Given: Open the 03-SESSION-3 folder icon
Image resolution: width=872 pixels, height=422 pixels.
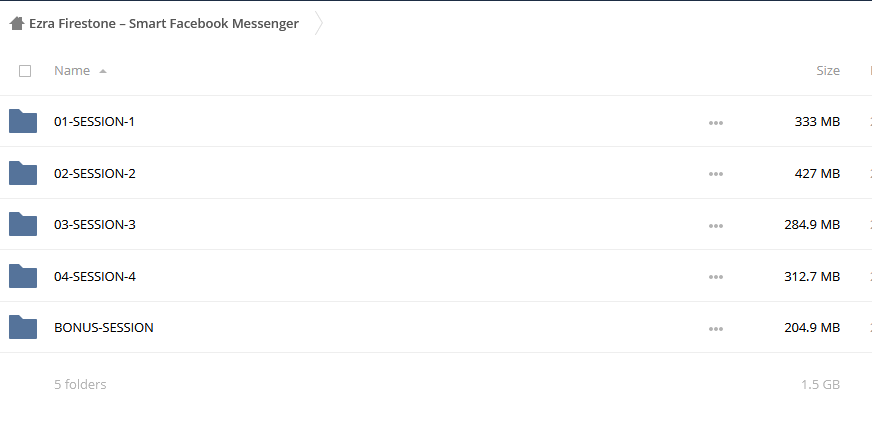Looking at the screenshot, I should click(x=23, y=224).
